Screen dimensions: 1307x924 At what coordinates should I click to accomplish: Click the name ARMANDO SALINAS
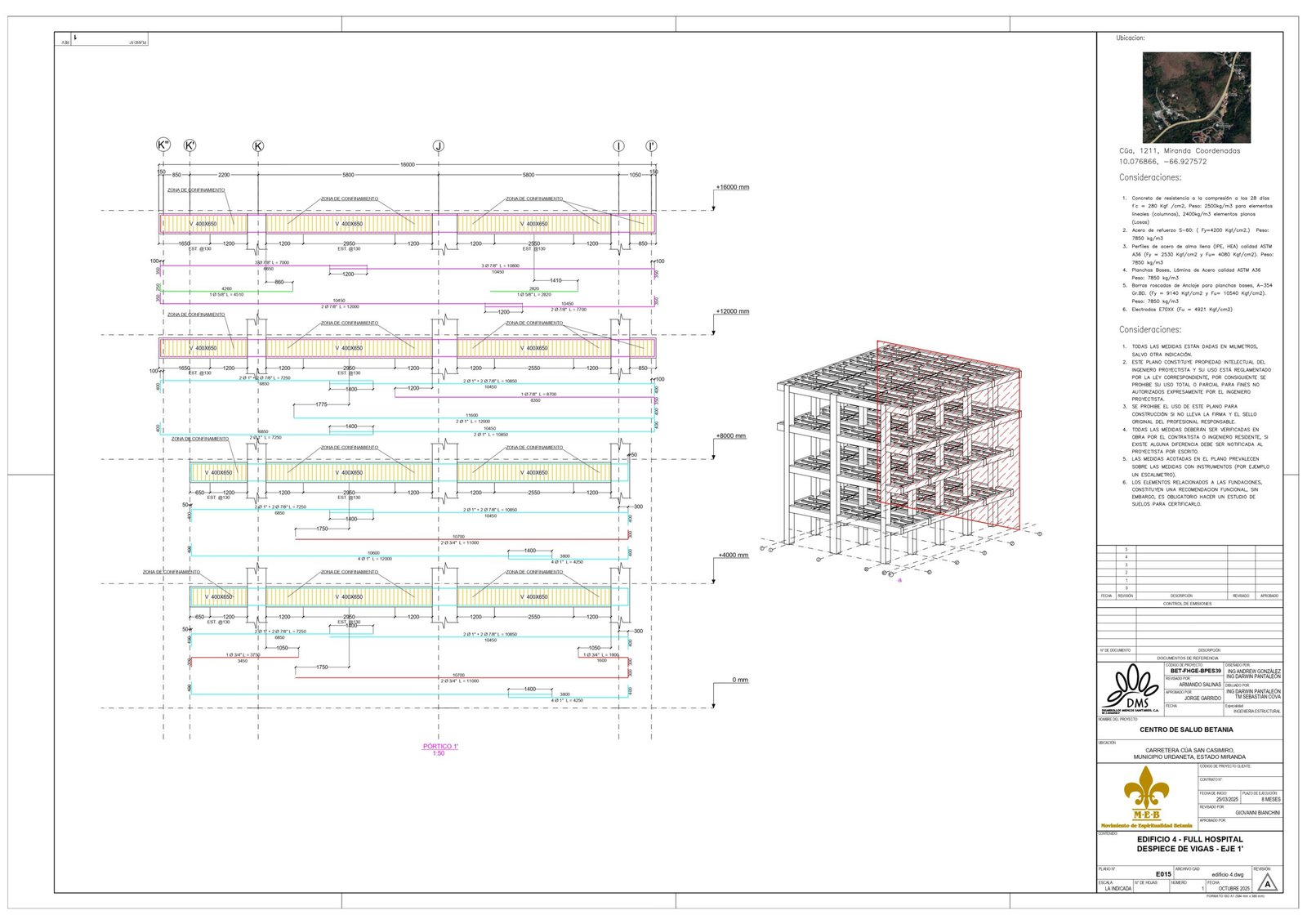(x=1200, y=685)
